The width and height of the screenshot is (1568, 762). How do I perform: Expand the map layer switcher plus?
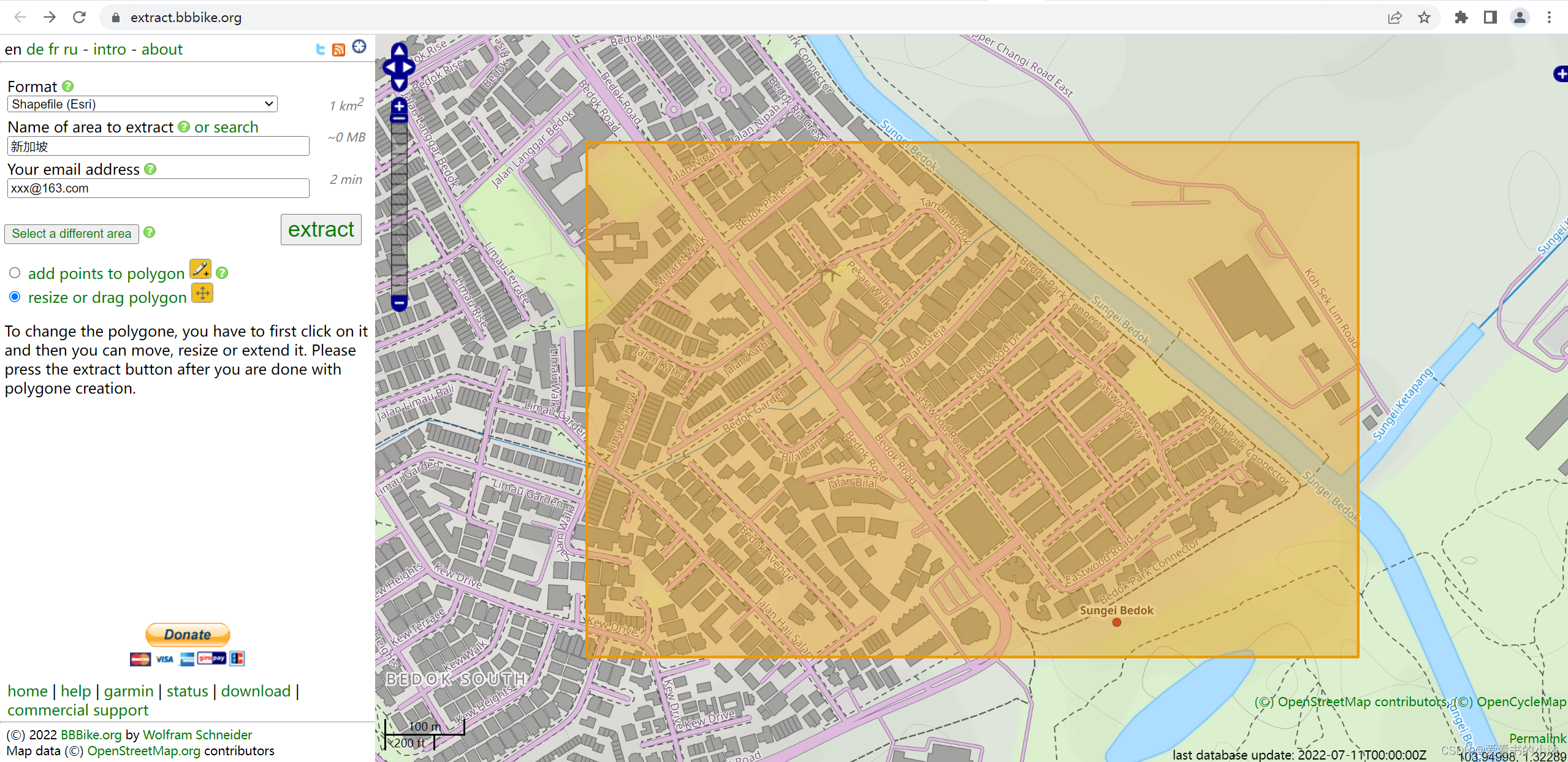[x=1561, y=74]
